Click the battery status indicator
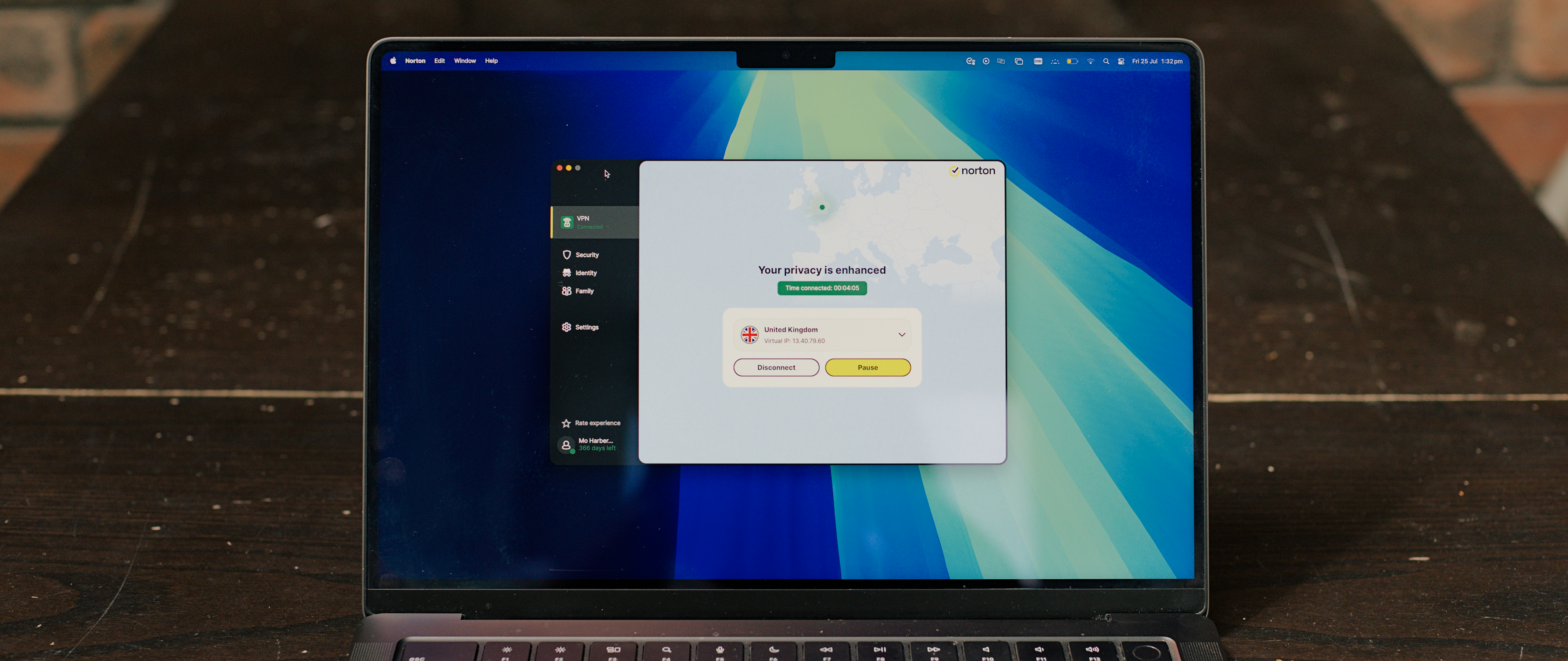Image resolution: width=1568 pixels, height=661 pixels. coord(1072,61)
